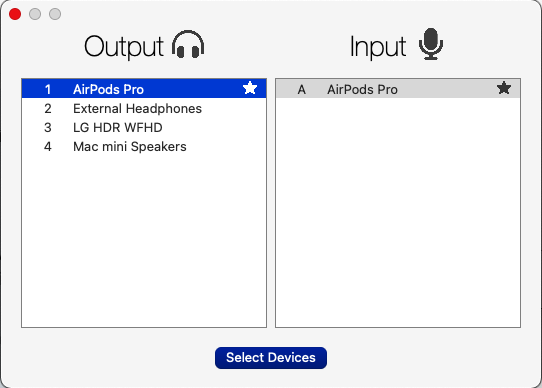Screen dimensions: 542x388
Task: Click shortcut letter A in Input list
Action: [x=301, y=90]
